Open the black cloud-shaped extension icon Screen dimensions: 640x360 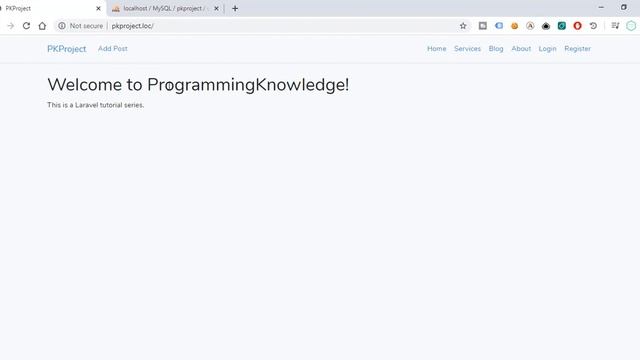[546, 26]
